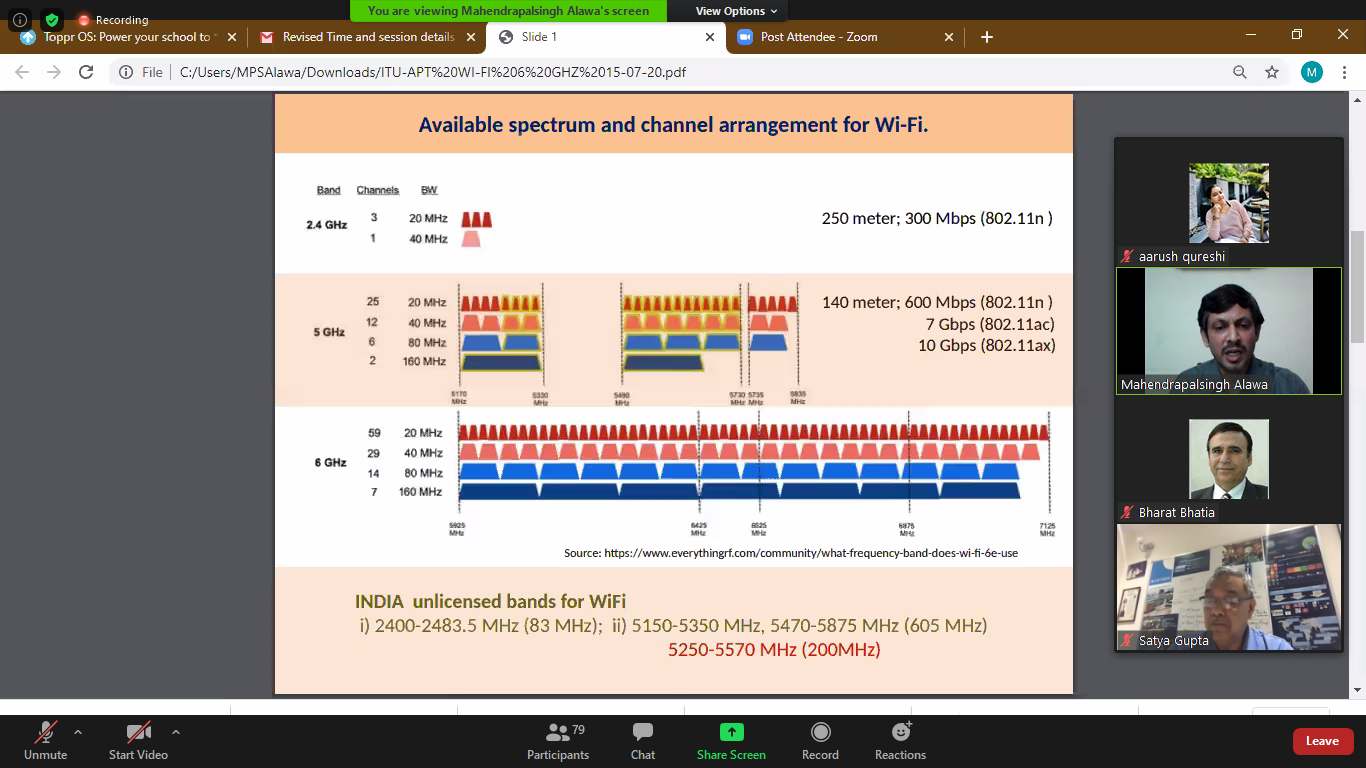Click the zoom magnifier icon in address bar
Screen dimensions: 1366x768
tap(1240, 72)
